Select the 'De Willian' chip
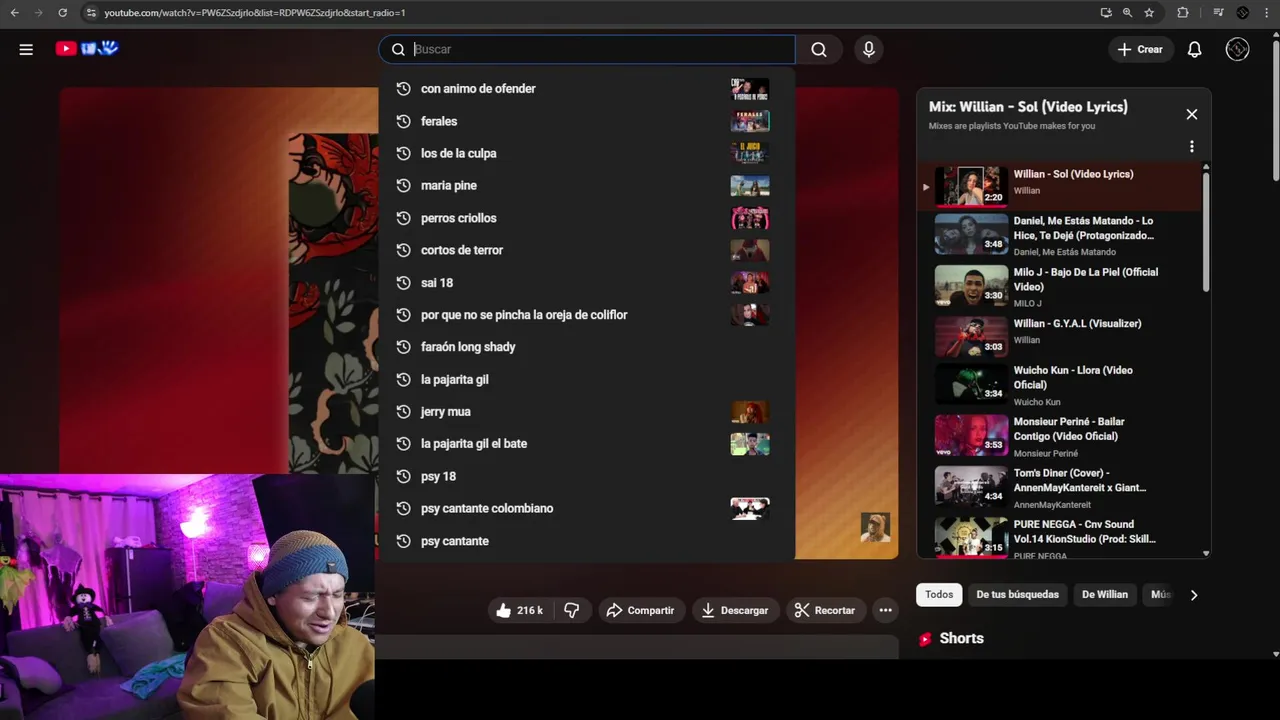 pos(1104,594)
